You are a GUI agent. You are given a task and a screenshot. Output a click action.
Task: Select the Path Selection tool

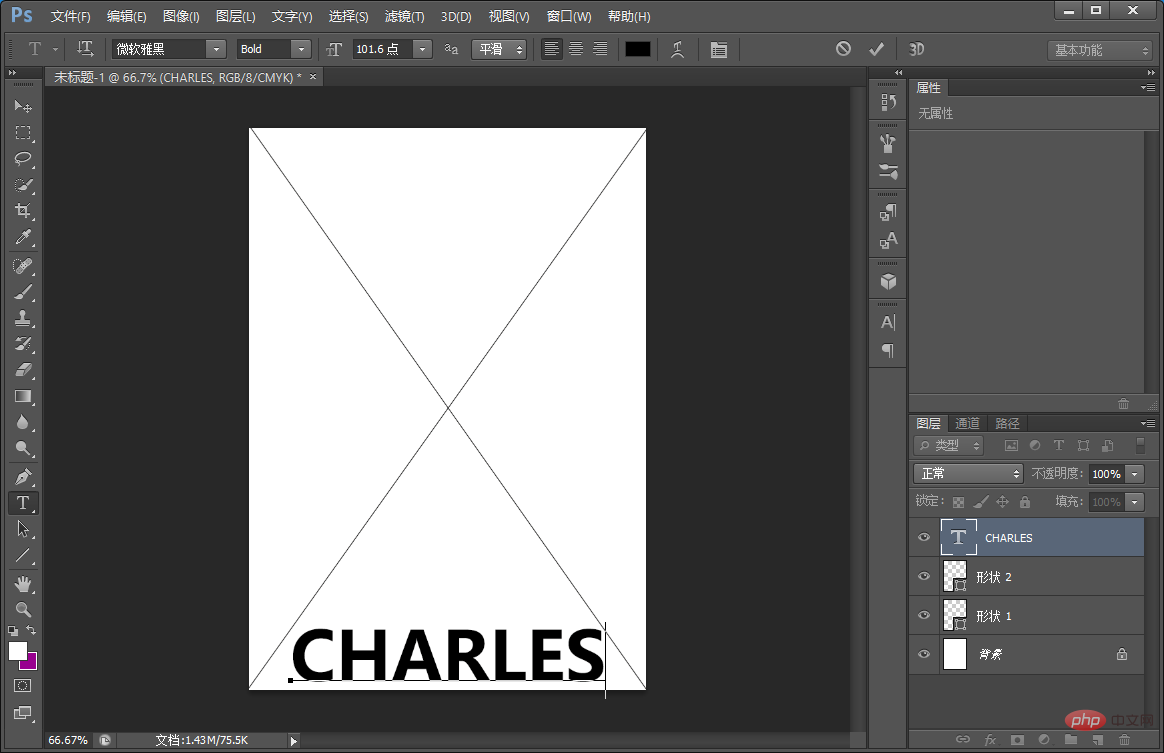[x=23, y=529]
